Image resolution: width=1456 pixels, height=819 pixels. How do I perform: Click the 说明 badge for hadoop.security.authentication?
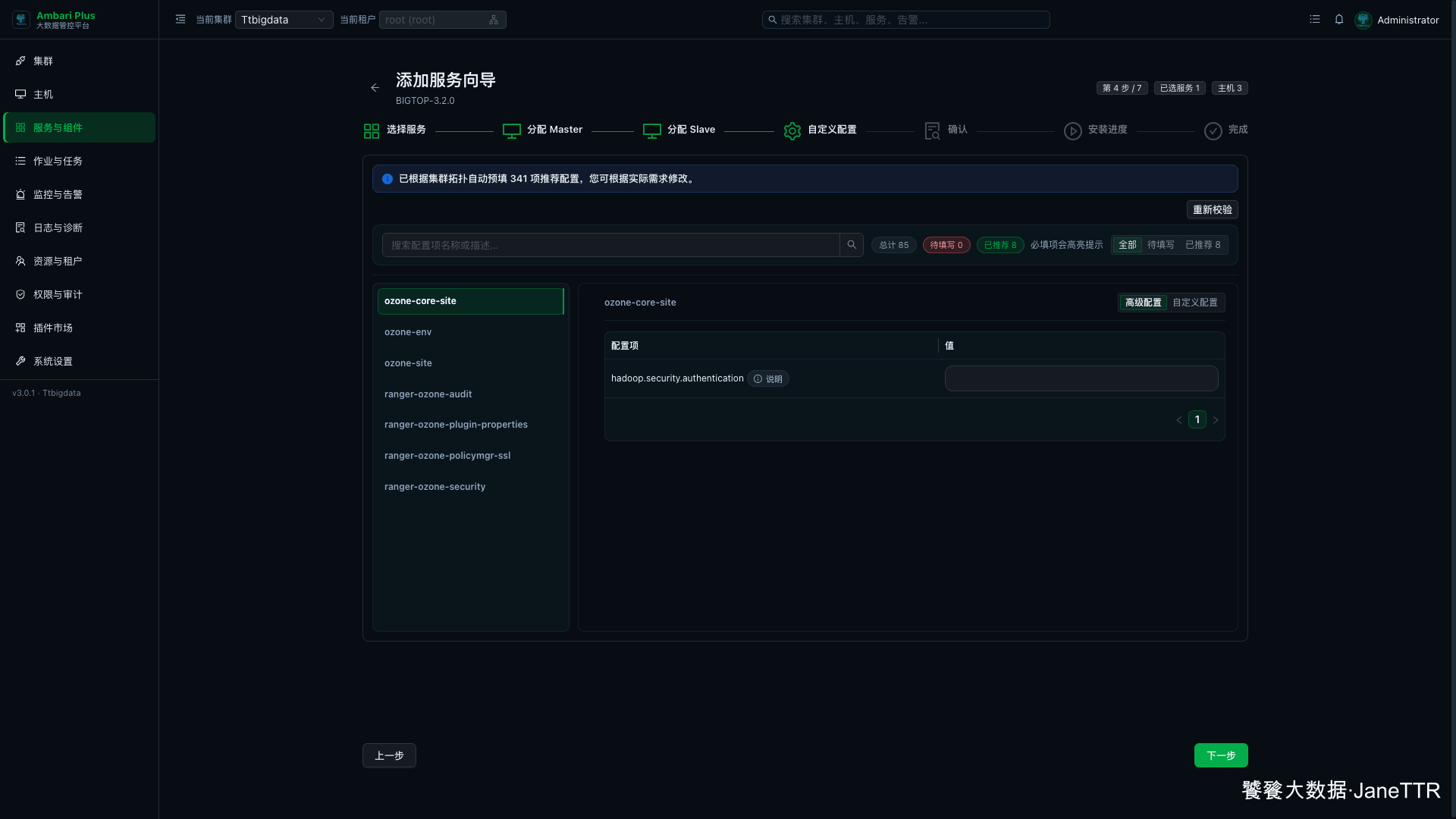(x=768, y=379)
